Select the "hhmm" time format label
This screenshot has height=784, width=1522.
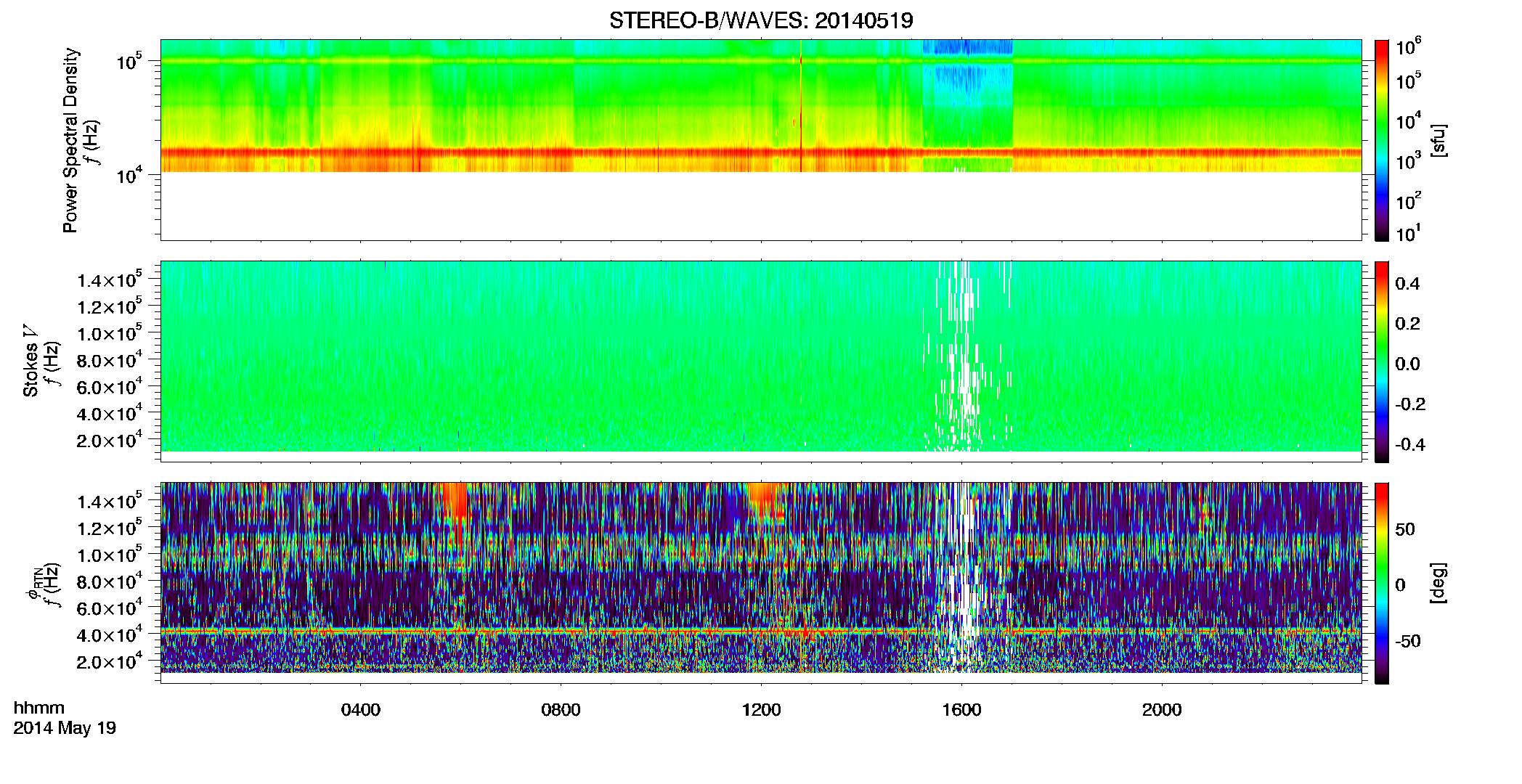39,708
